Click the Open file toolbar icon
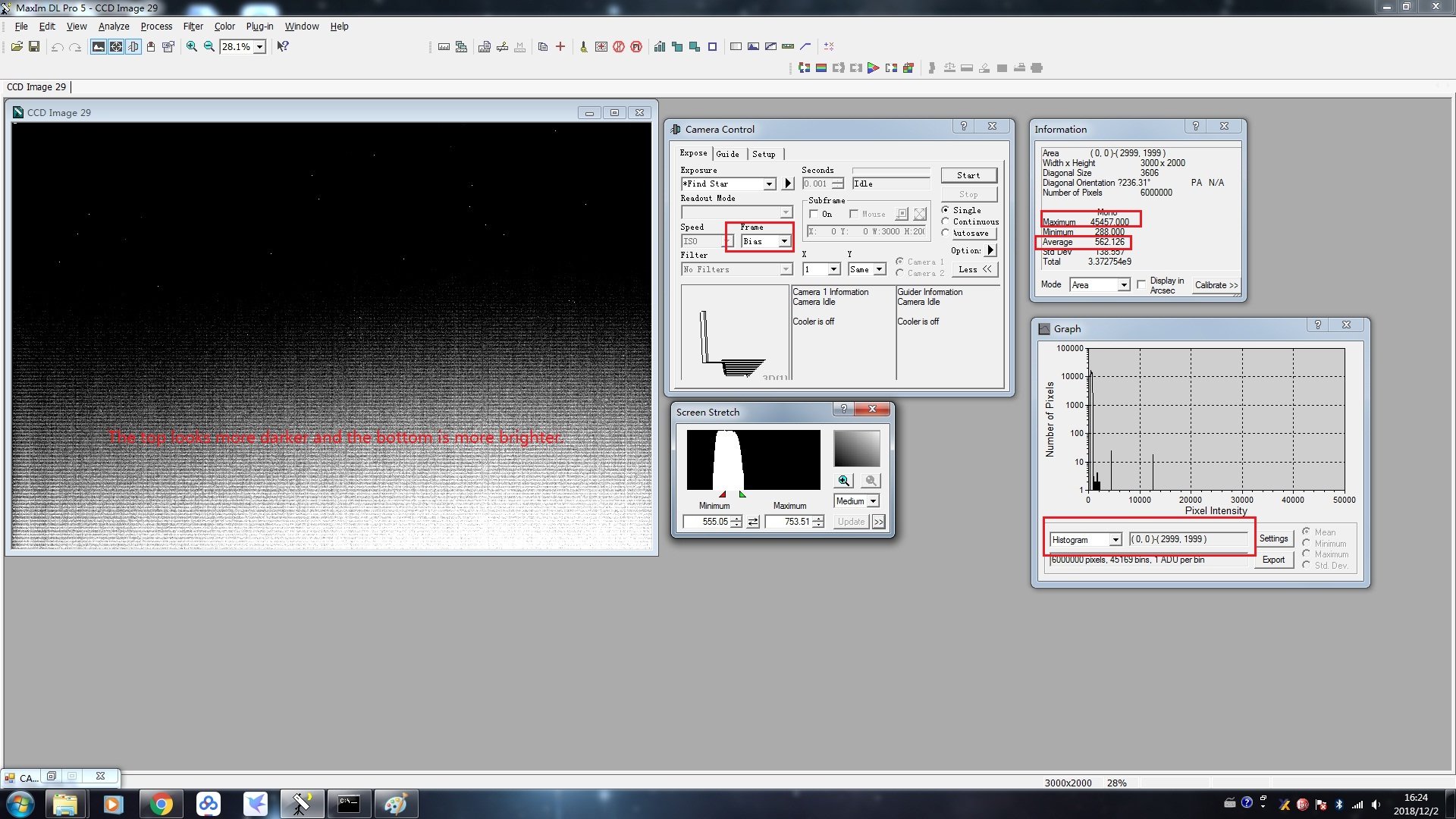The height and width of the screenshot is (819, 1456). point(17,47)
